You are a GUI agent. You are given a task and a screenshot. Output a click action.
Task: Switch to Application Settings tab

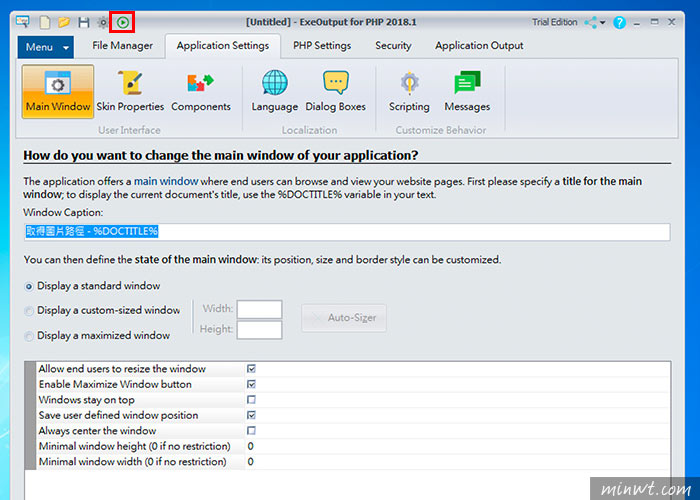[223, 46]
